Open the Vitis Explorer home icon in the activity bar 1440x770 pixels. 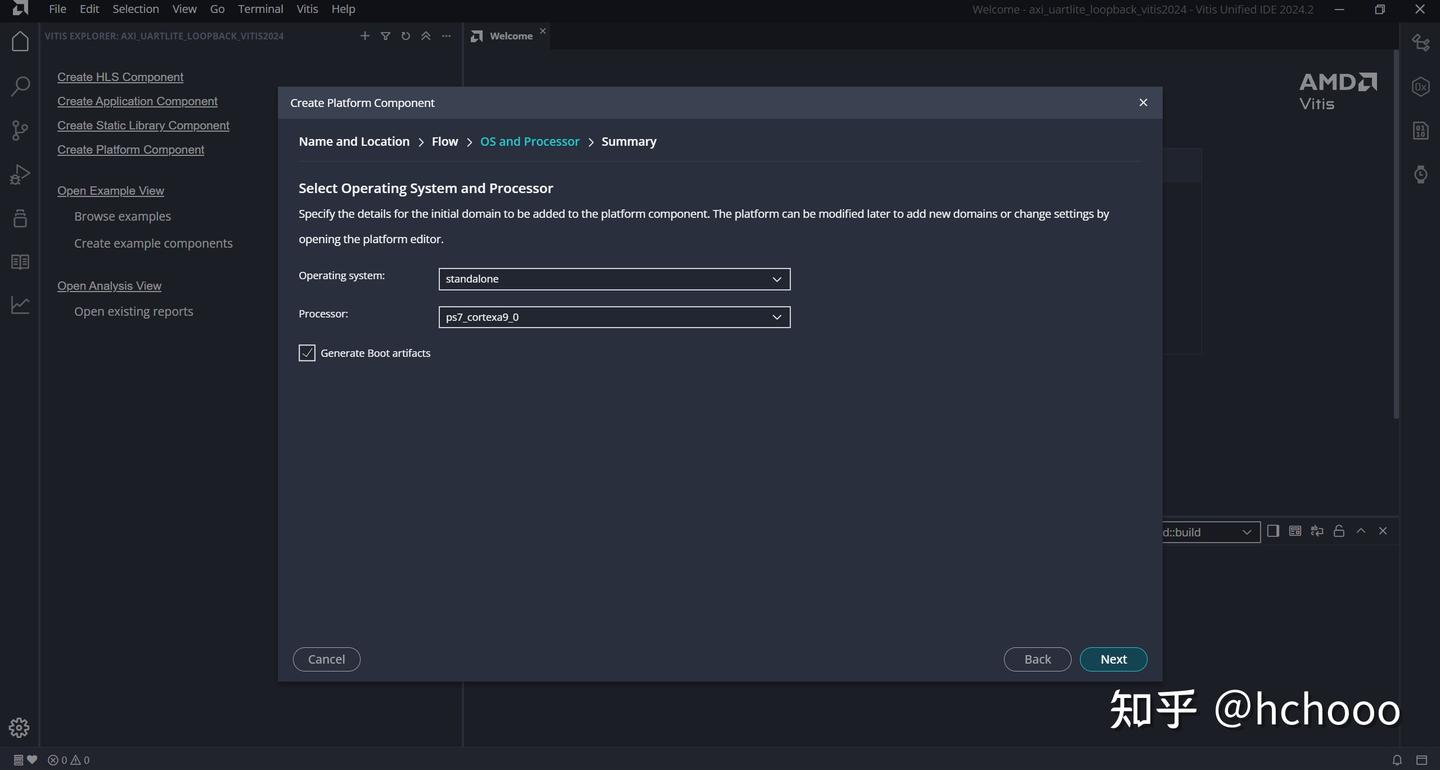(19, 42)
